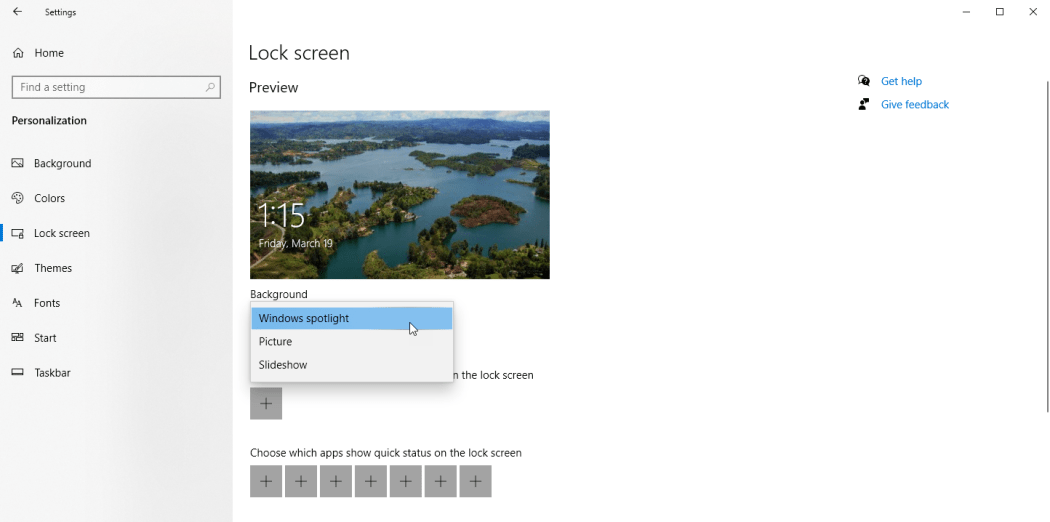Open Fonts via the sidebar font icon
Screen dimensions: 1050x522
(x=18, y=303)
